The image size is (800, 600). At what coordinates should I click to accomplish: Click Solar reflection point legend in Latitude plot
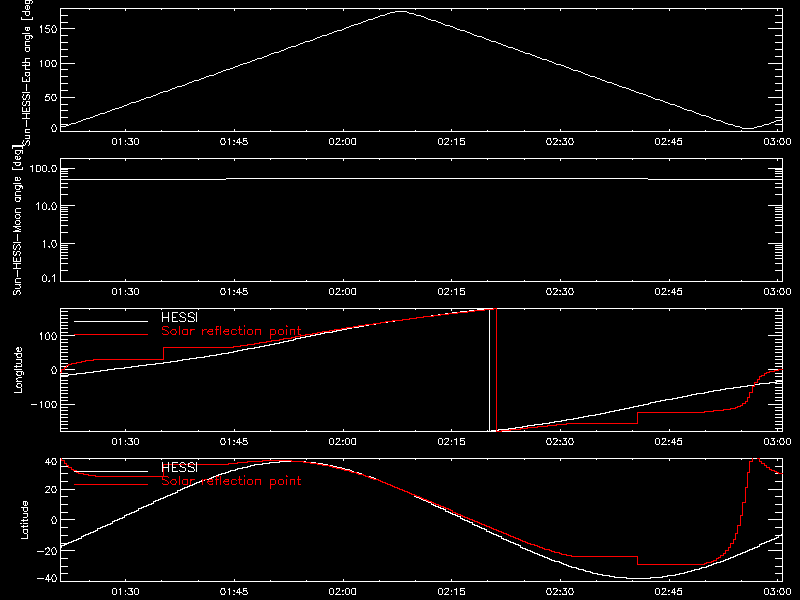(x=231, y=481)
